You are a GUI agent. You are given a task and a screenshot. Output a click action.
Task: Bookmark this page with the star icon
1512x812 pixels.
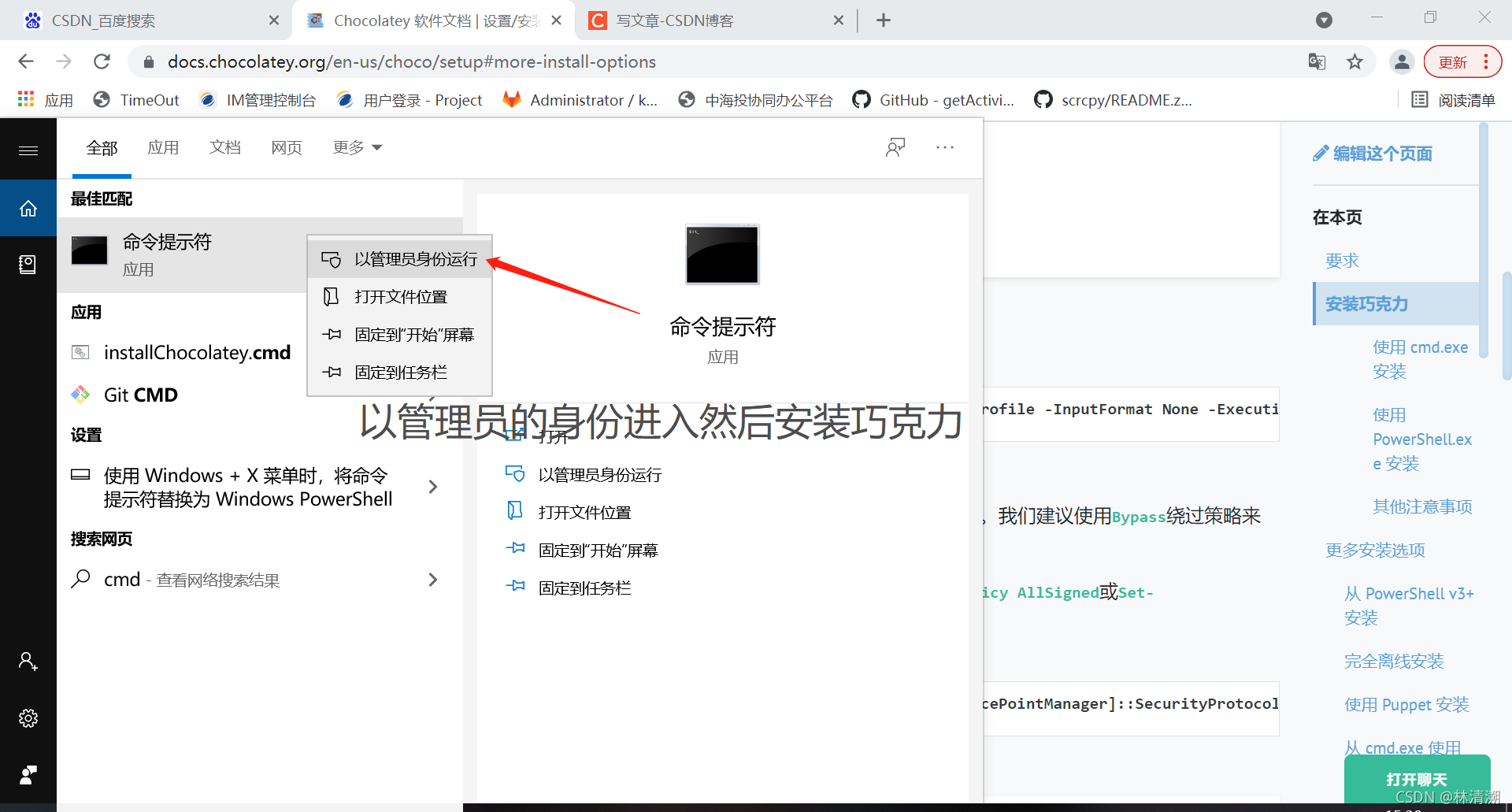(x=1355, y=61)
